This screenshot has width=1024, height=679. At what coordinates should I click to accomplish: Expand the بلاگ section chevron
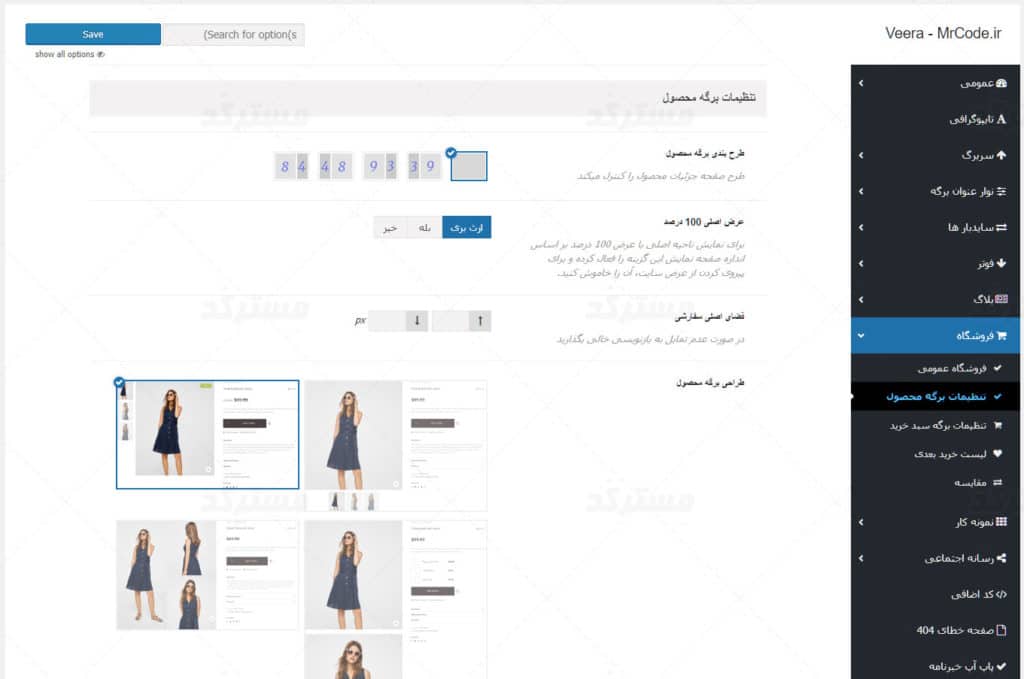(x=861, y=299)
